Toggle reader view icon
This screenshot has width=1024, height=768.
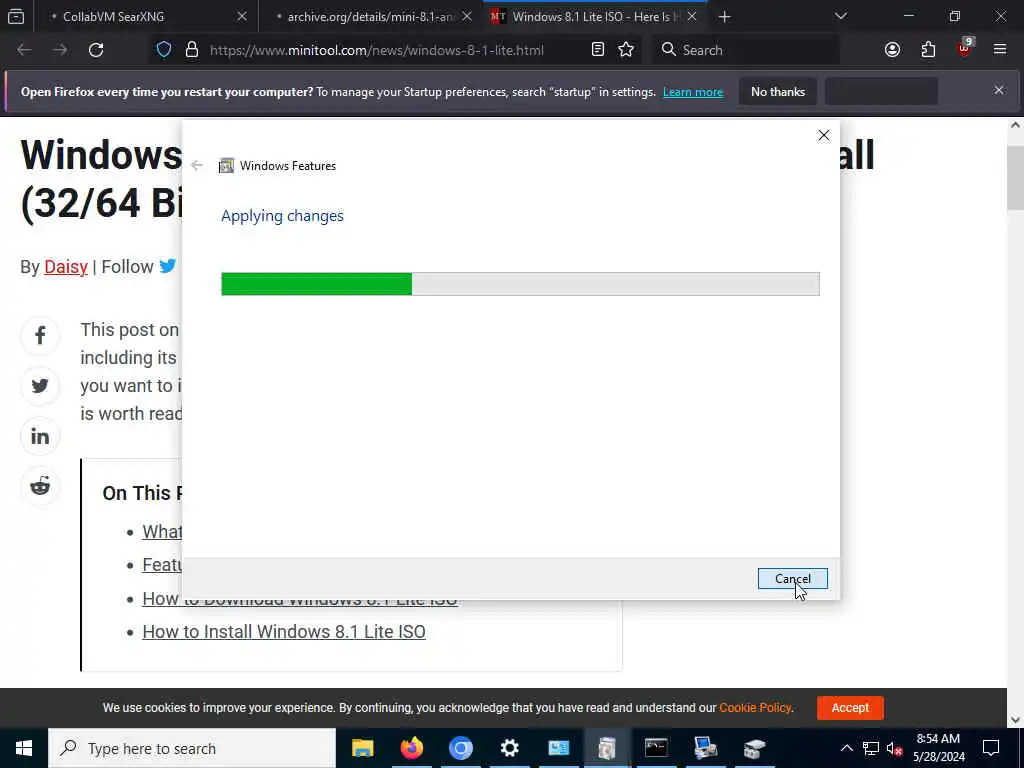coord(598,50)
